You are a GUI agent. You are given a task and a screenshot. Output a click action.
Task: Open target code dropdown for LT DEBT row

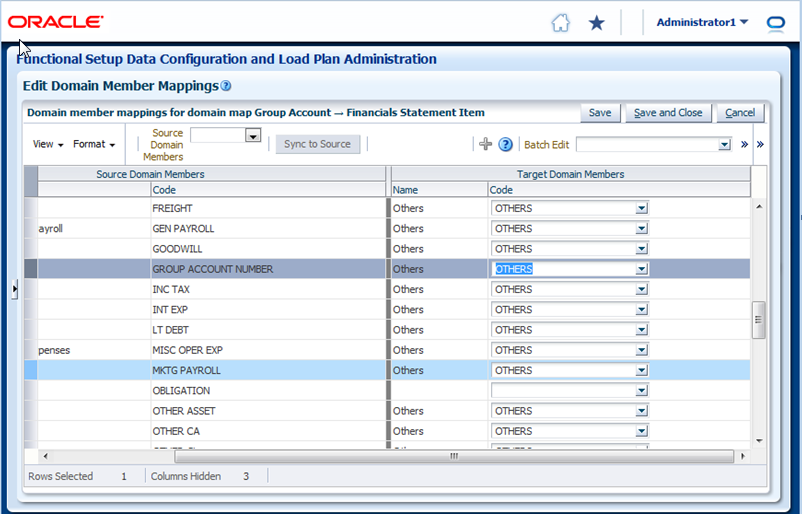click(641, 330)
